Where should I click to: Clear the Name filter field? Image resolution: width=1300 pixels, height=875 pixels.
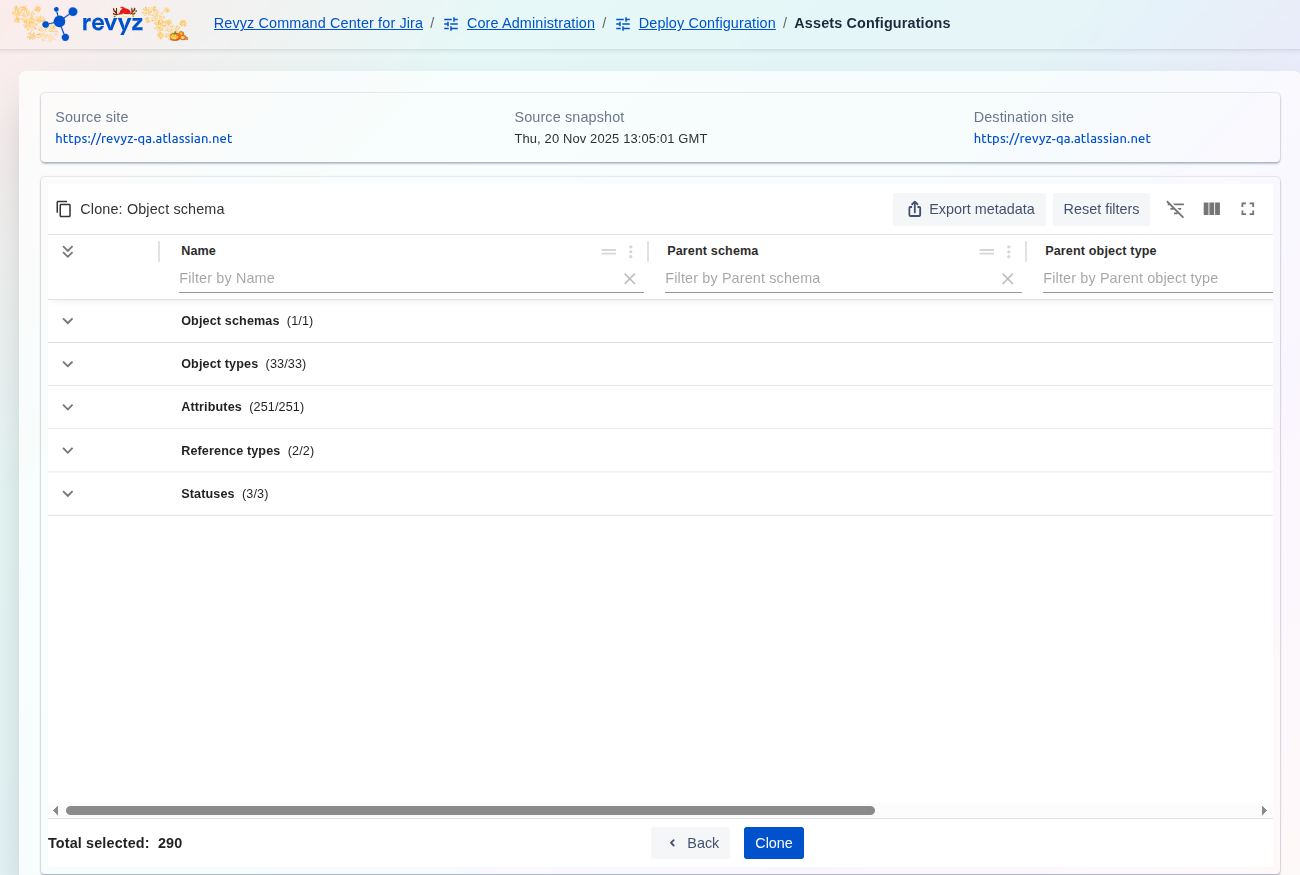630,279
